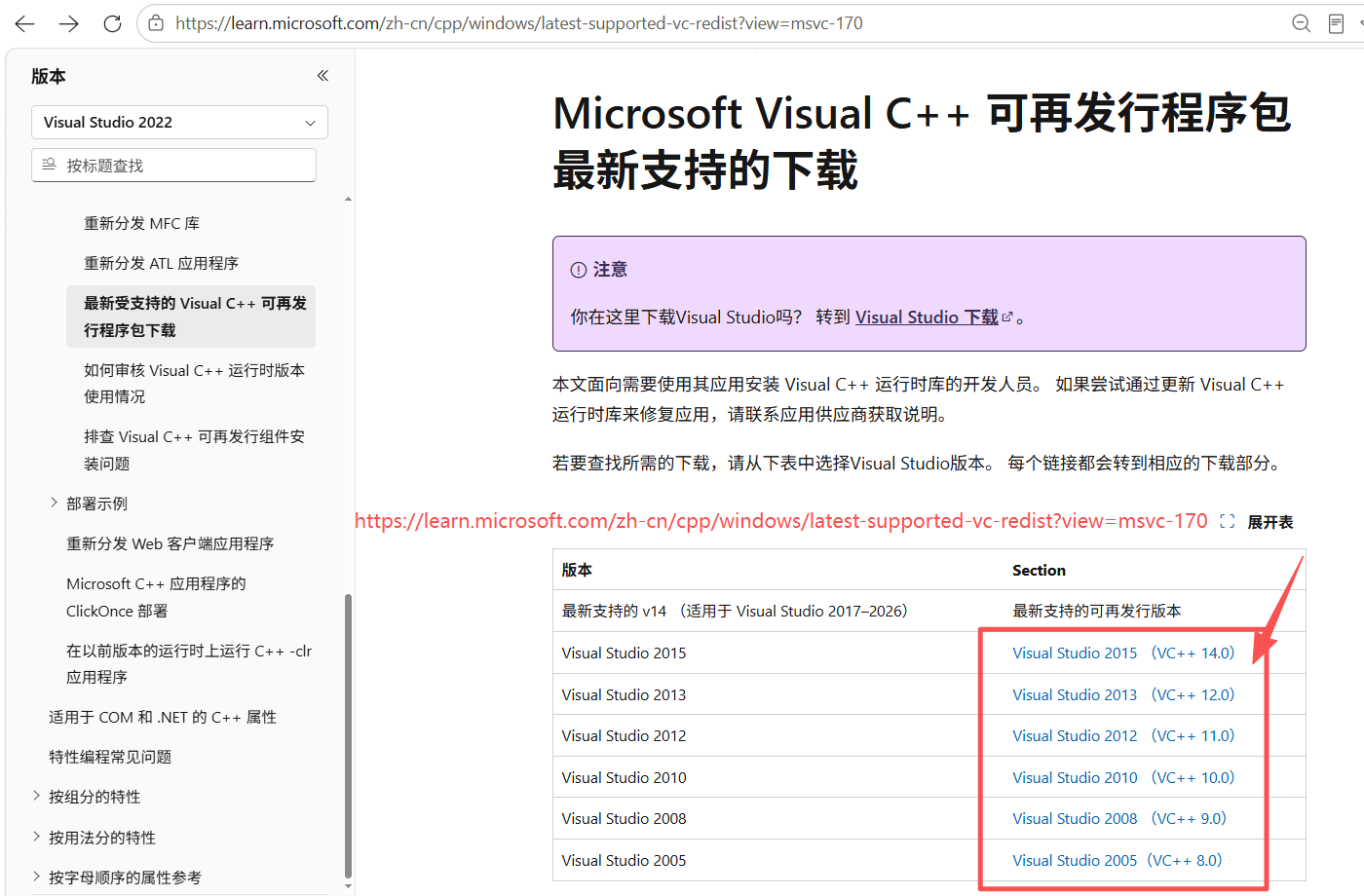
Task: Follow the Visual Studio 下载 link
Action: coord(928,317)
